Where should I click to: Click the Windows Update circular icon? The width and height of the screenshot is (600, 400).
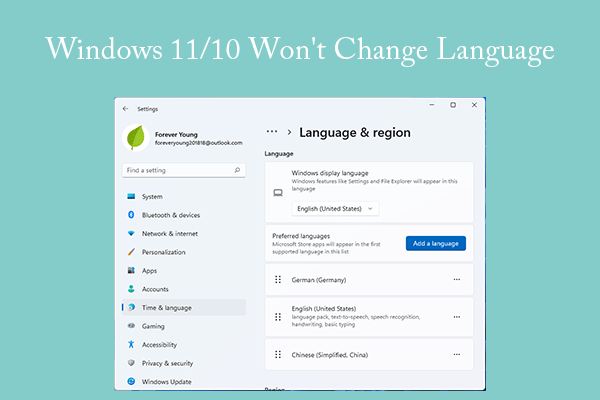coord(131,381)
